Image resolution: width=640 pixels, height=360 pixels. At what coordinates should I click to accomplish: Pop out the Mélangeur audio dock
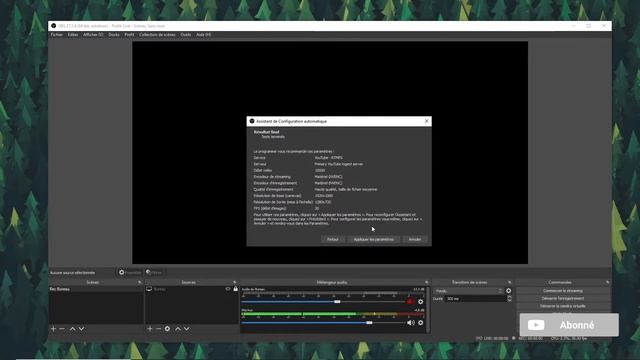(x=427, y=282)
